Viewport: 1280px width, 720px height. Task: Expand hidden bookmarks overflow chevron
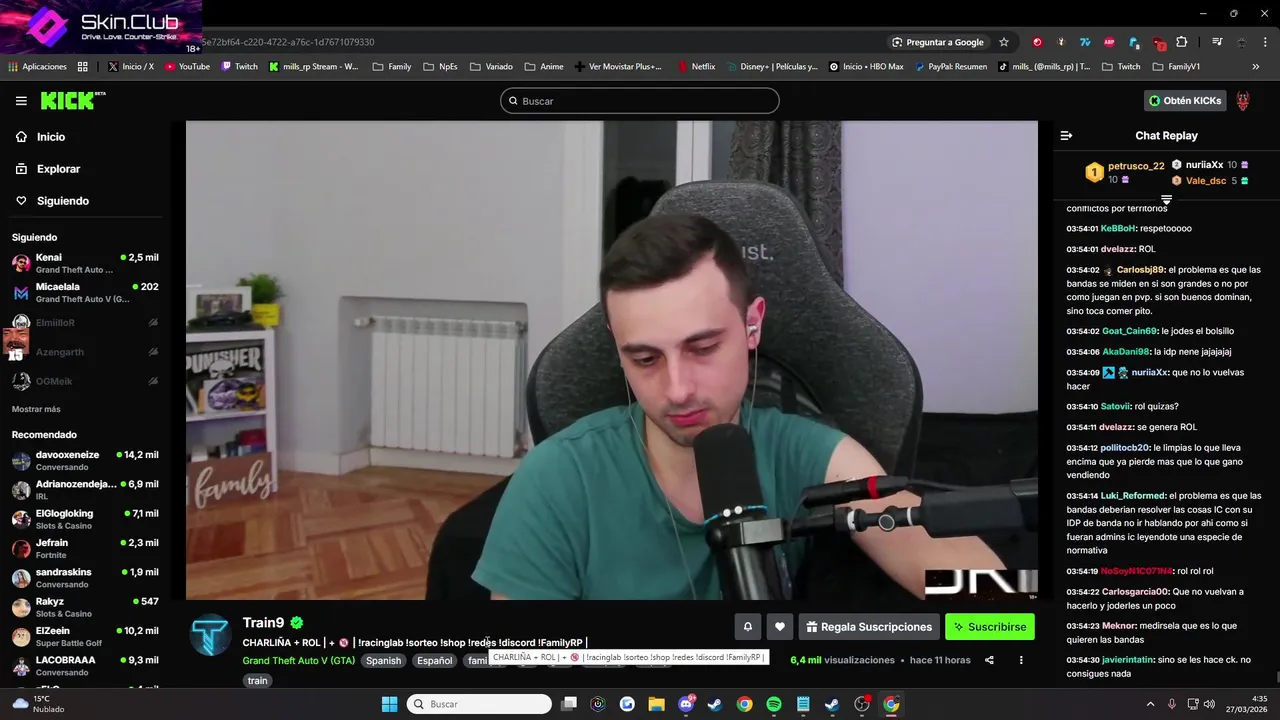pyautogui.click(x=1256, y=67)
